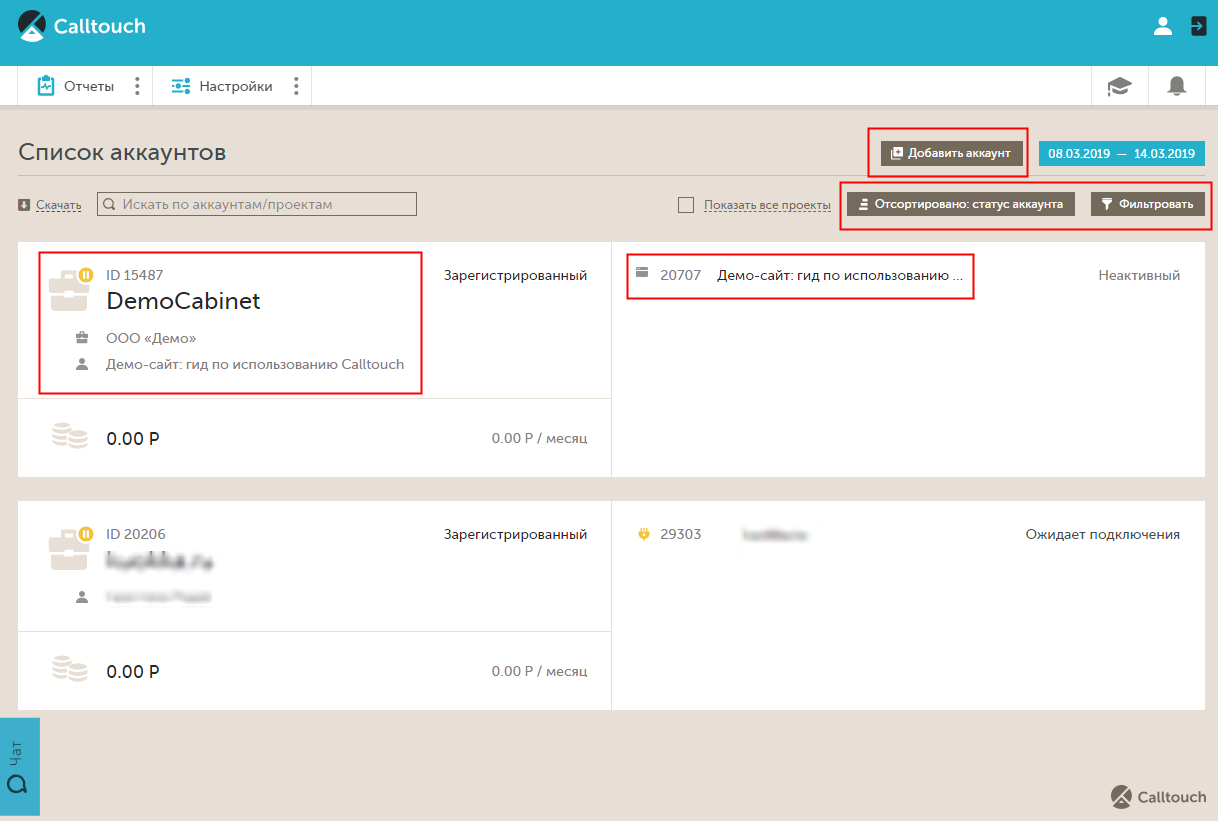
Task: Click the logout icon in header
Action: pyautogui.click(x=1198, y=27)
